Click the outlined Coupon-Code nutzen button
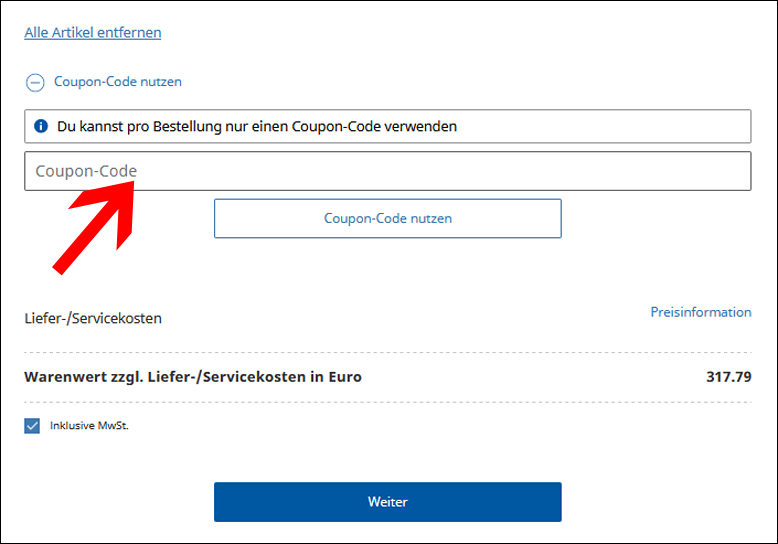This screenshot has width=778, height=544. (388, 218)
